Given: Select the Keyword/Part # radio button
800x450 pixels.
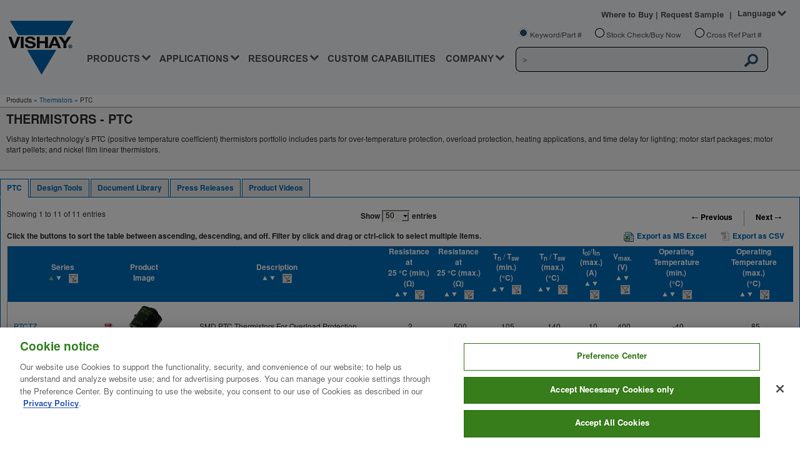Looking at the screenshot, I should [523, 33].
